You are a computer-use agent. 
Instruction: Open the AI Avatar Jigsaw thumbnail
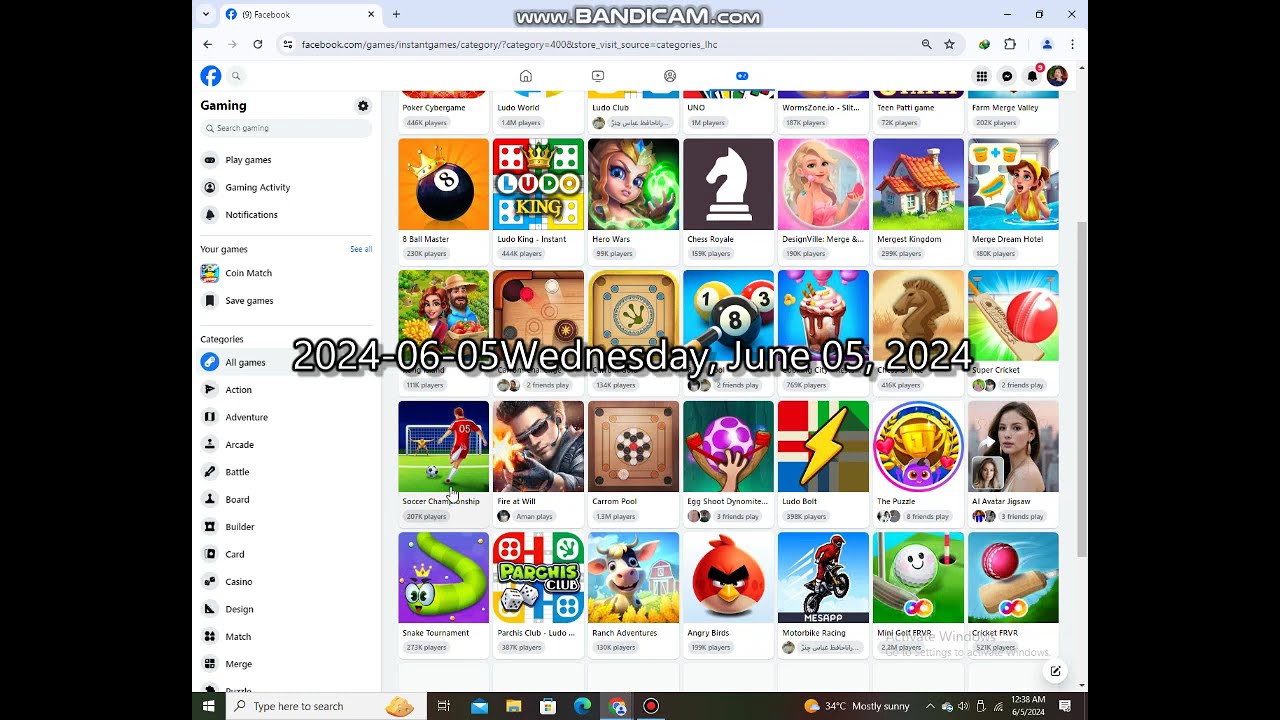click(1013, 446)
